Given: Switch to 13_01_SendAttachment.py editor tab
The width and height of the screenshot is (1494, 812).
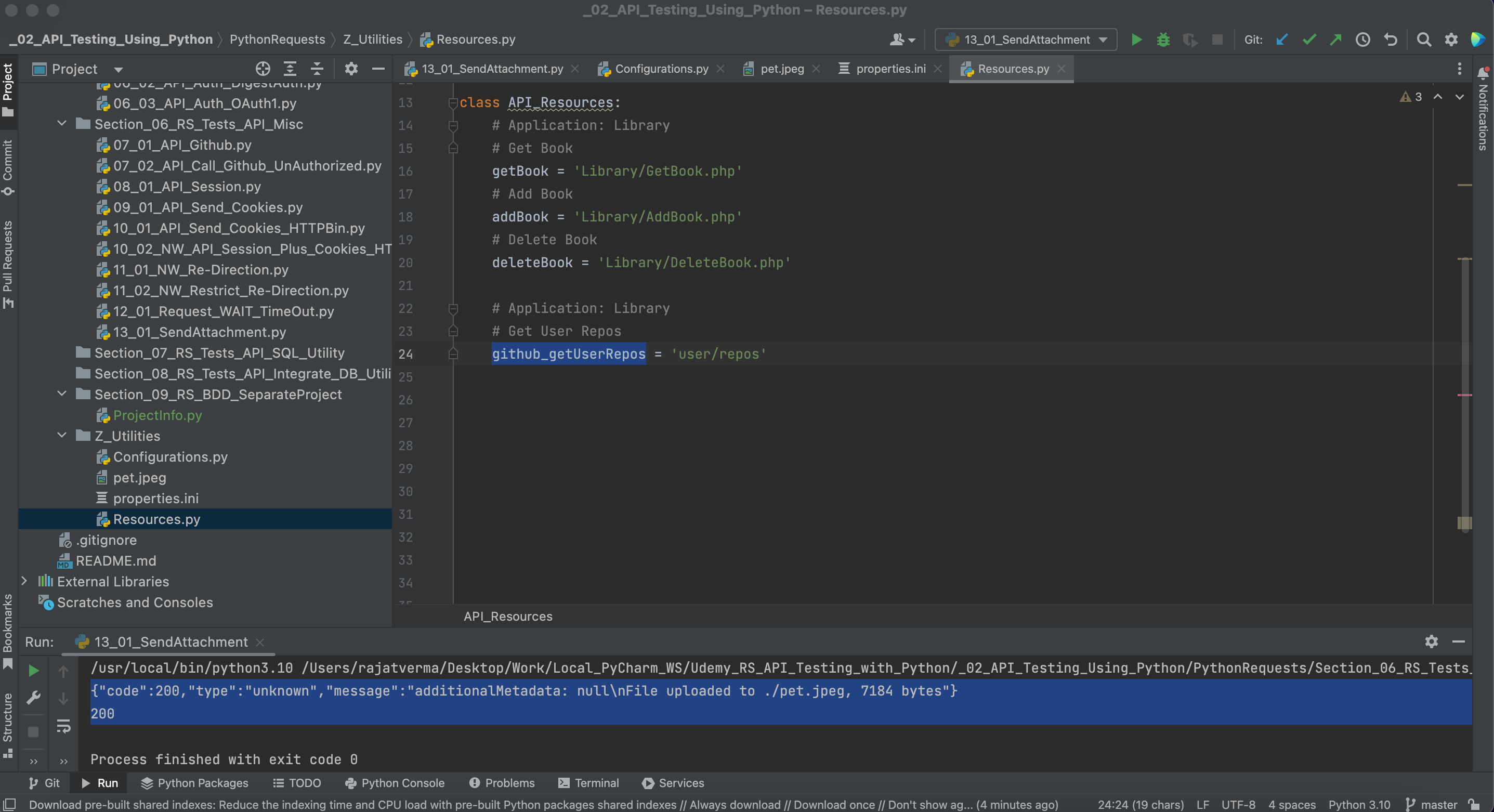Looking at the screenshot, I should [x=492, y=69].
